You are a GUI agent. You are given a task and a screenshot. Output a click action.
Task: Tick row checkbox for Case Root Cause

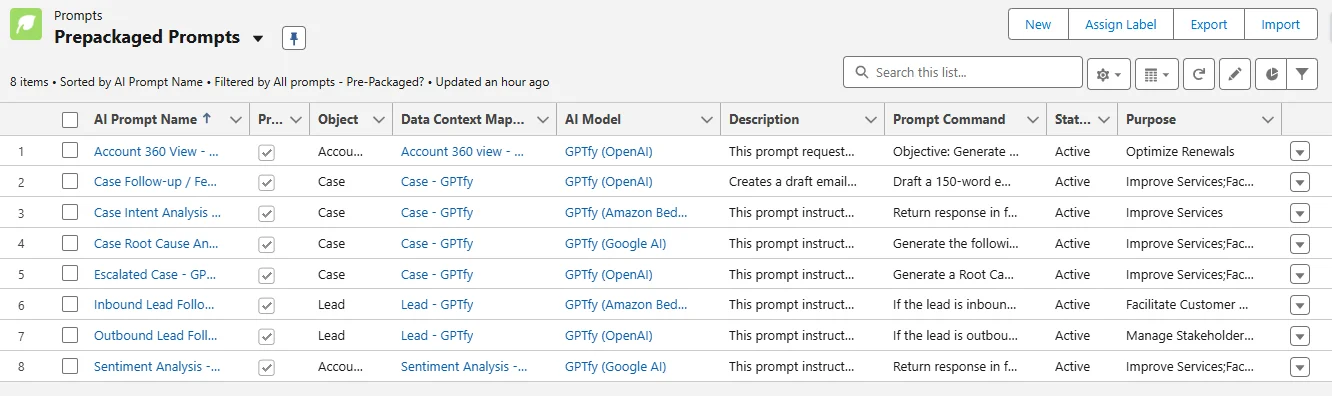pos(70,244)
